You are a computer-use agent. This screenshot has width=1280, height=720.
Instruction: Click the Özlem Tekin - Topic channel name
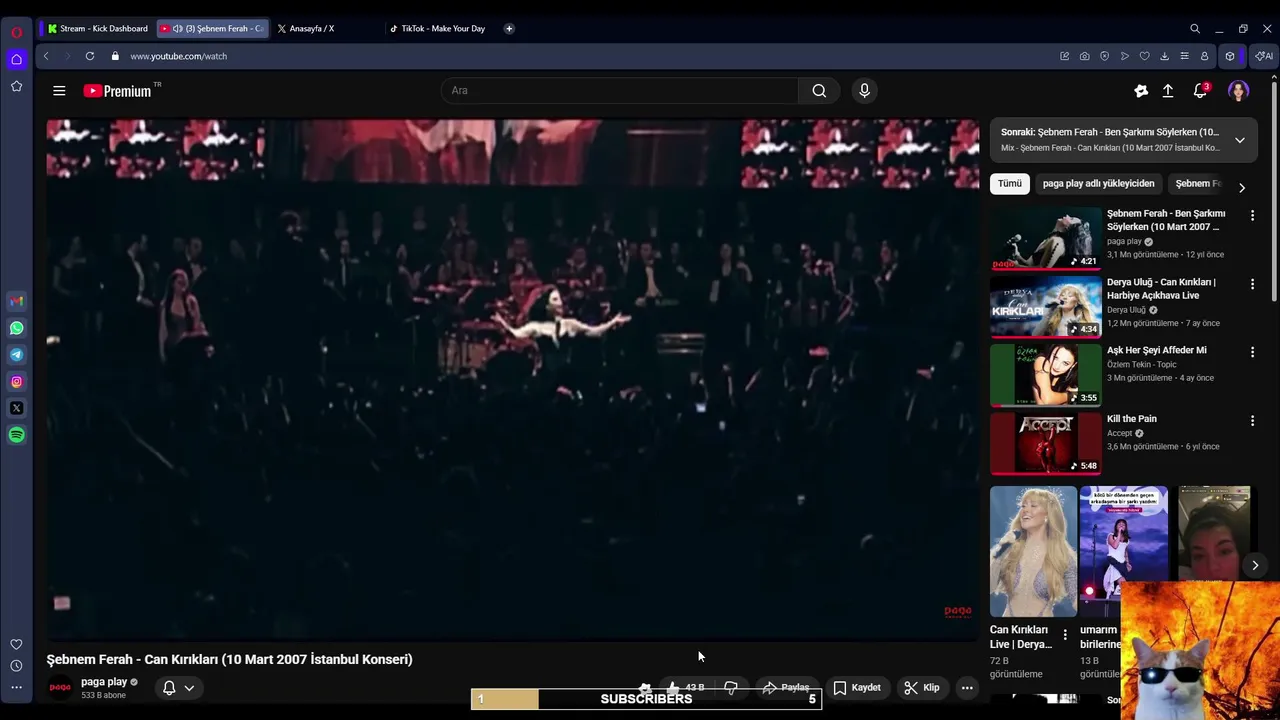[x=1141, y=365]
